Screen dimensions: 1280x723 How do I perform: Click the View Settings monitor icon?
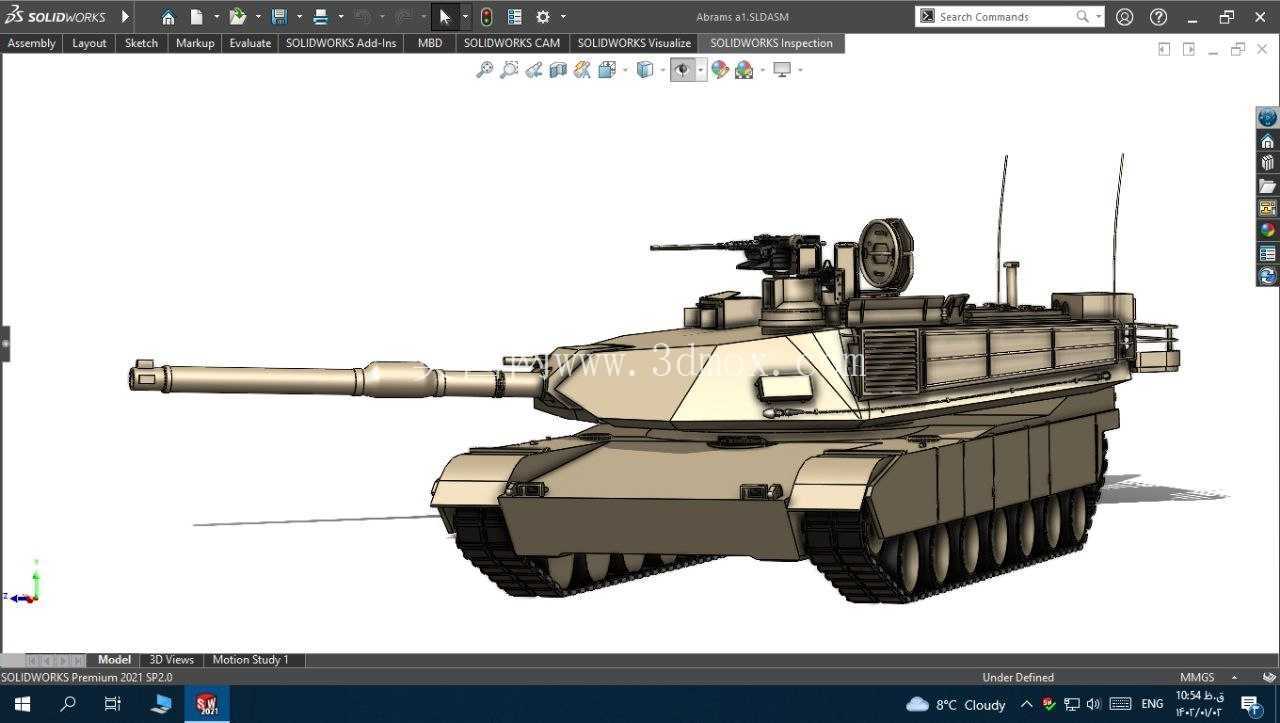pos(782,70)
